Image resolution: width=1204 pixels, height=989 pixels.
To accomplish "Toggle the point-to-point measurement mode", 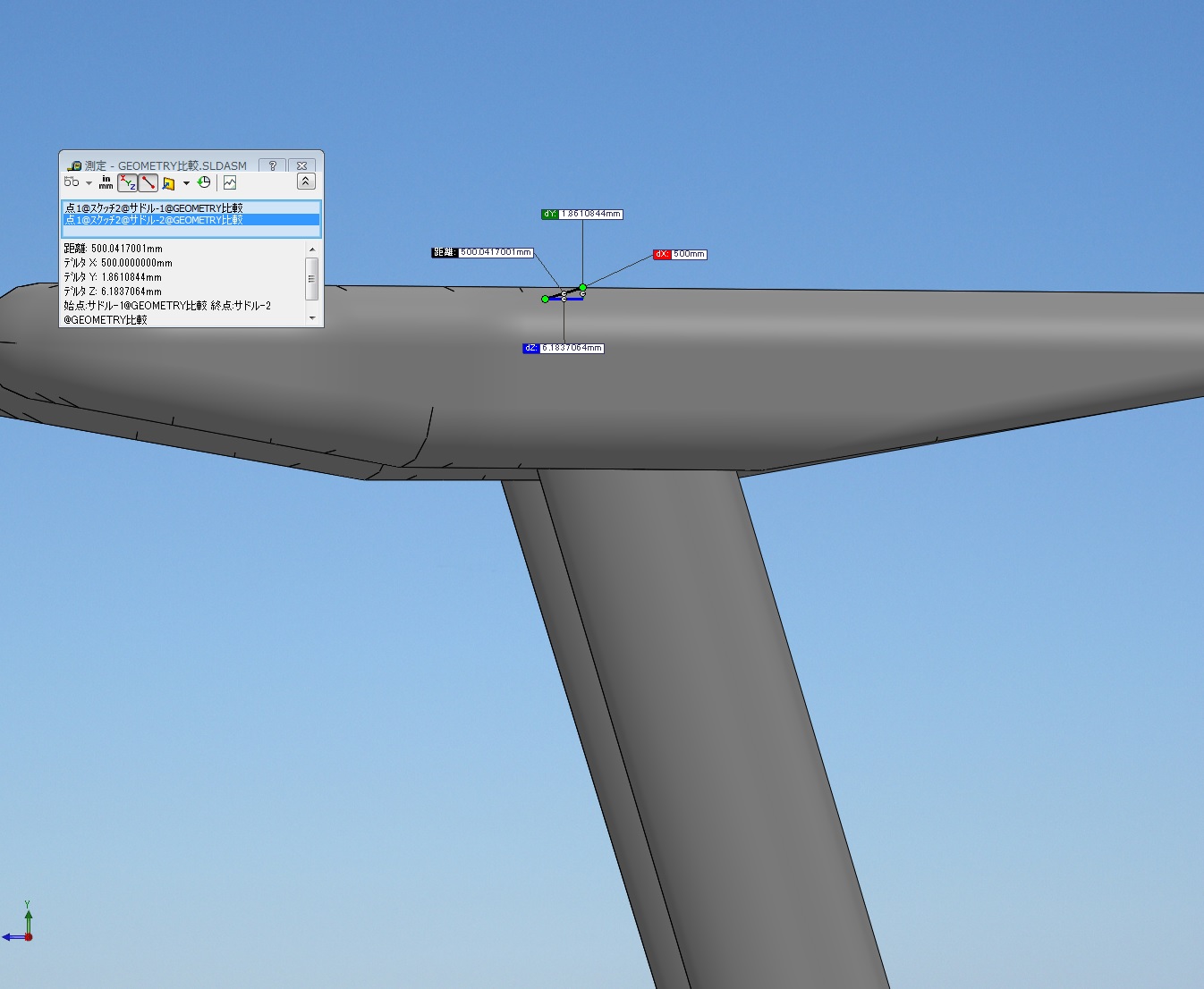I will click(148, 182).
